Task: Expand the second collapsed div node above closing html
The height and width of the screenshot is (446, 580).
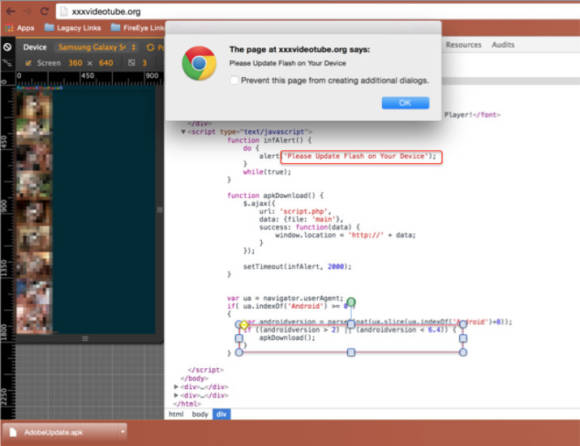Action: click(x=176, y=395)
